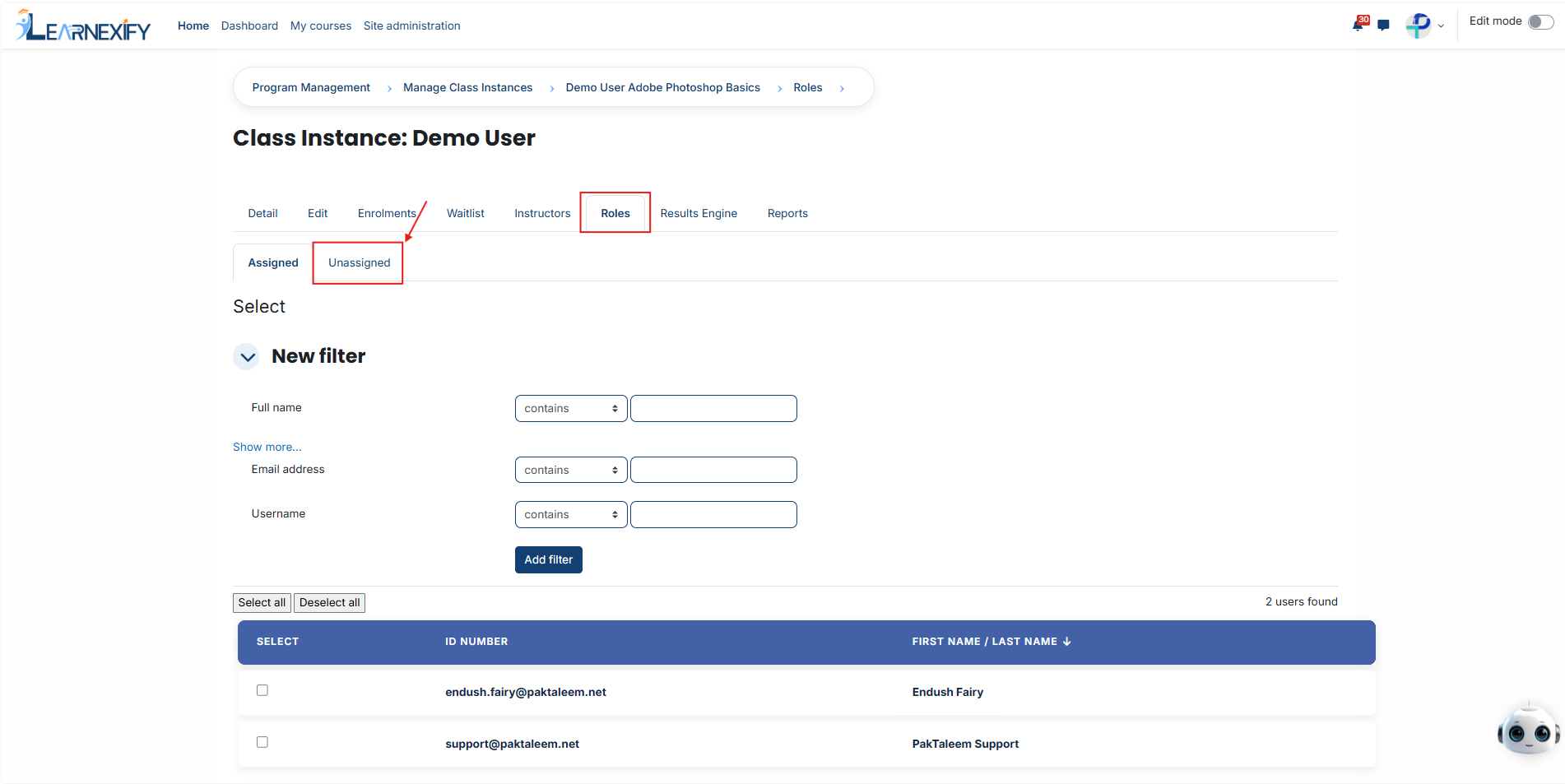The height and width of the screenshot is (784, 1565).
Task: Open the notifications bell icon
Action: pos(1358,24)
